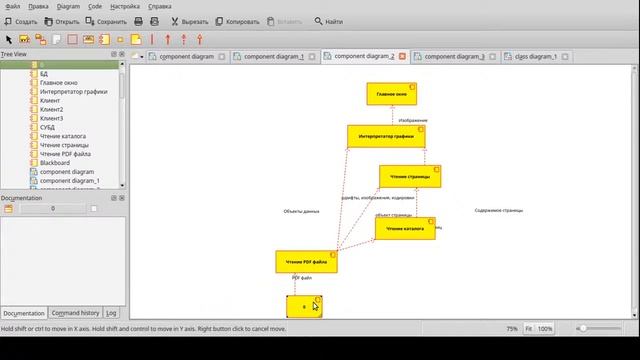The width and height of the screenshot is (640, 360).
Task: Click the Найти toolbar button
Action: (329, 22)
